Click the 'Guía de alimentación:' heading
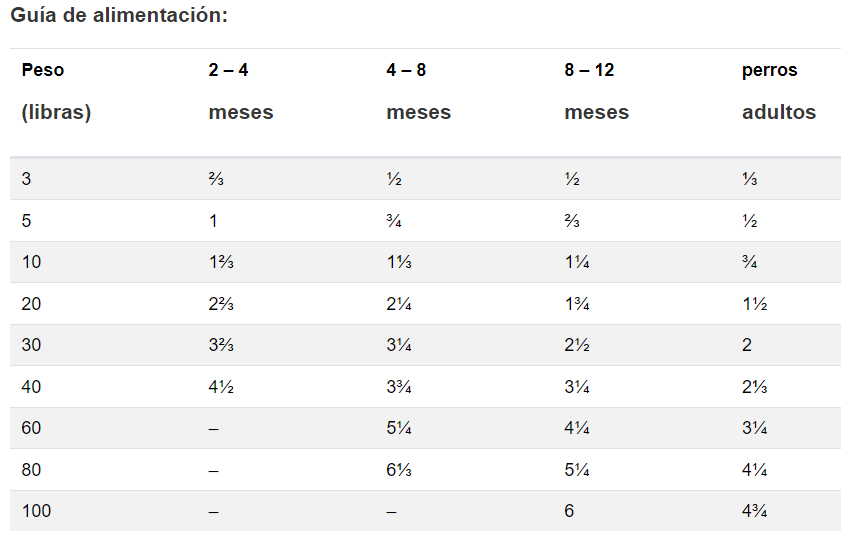The width and height of the screenshot is (841, 535). 119,17
